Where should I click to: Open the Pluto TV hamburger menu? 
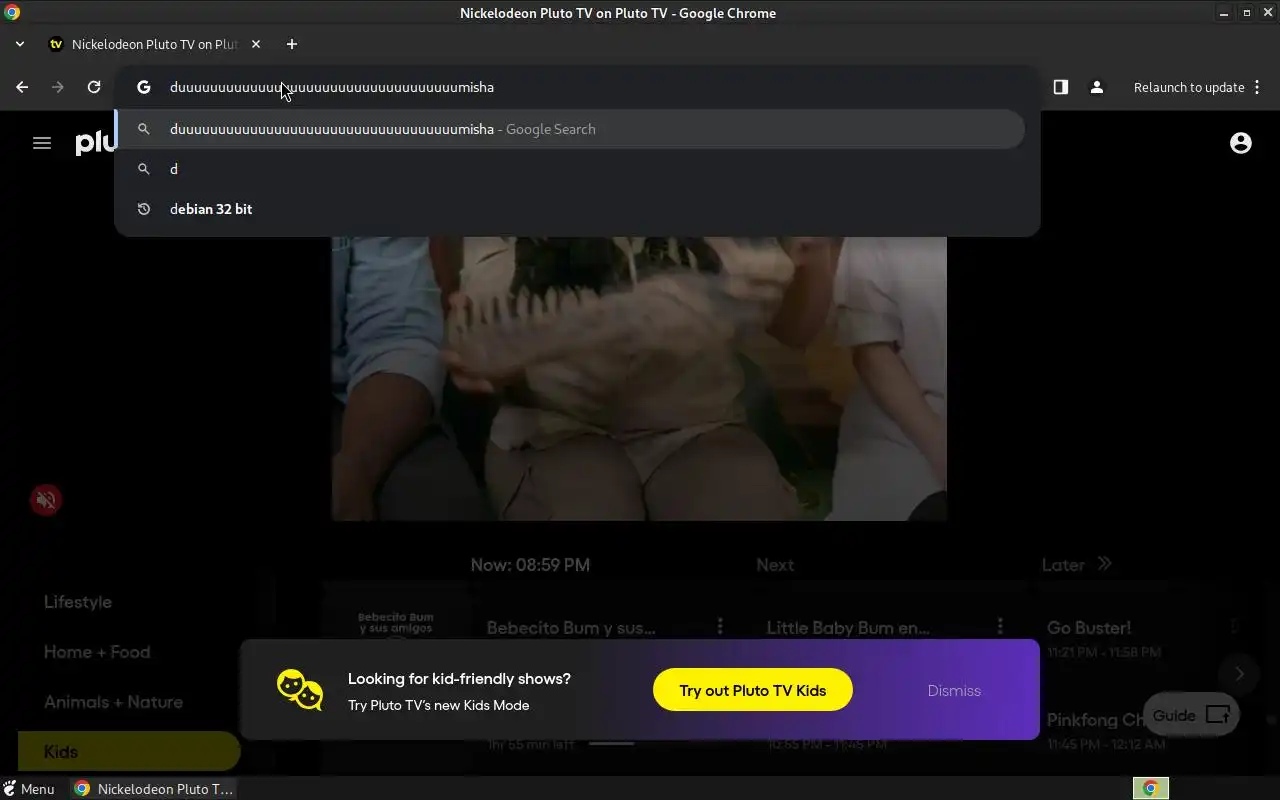[x=42, y=143]
